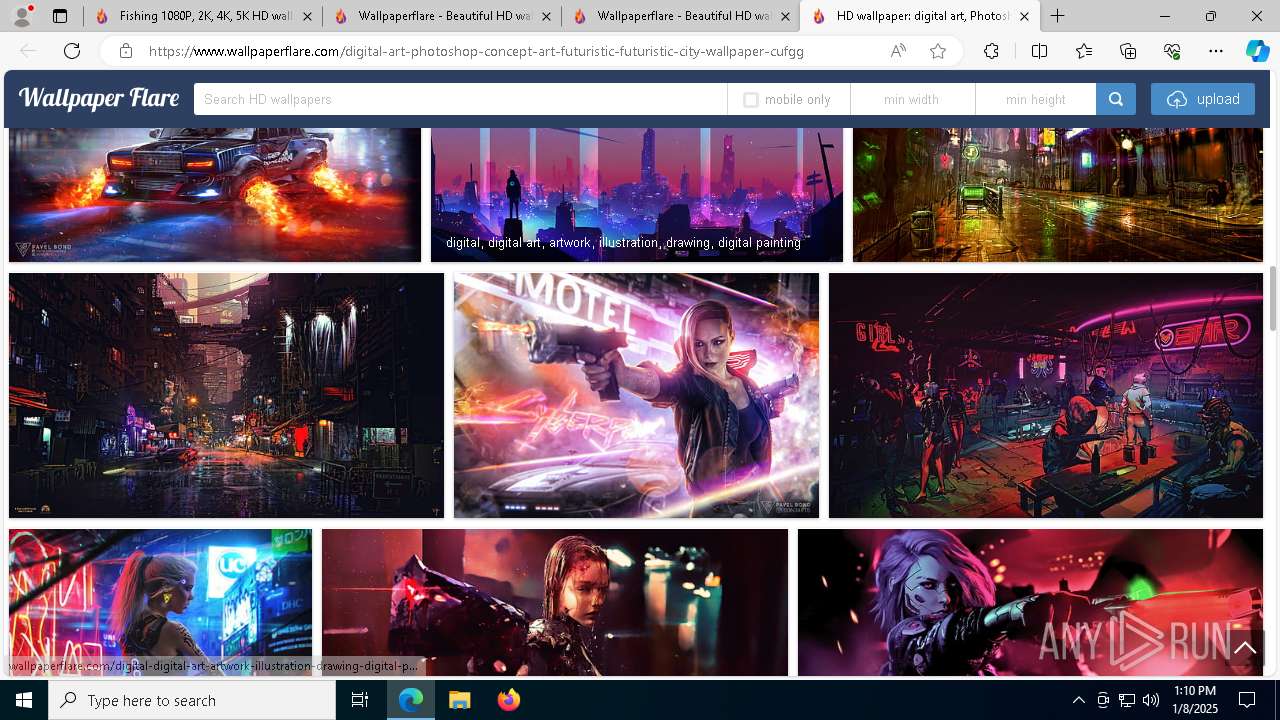Open the Edge profile avatar

tap(22, 16)
